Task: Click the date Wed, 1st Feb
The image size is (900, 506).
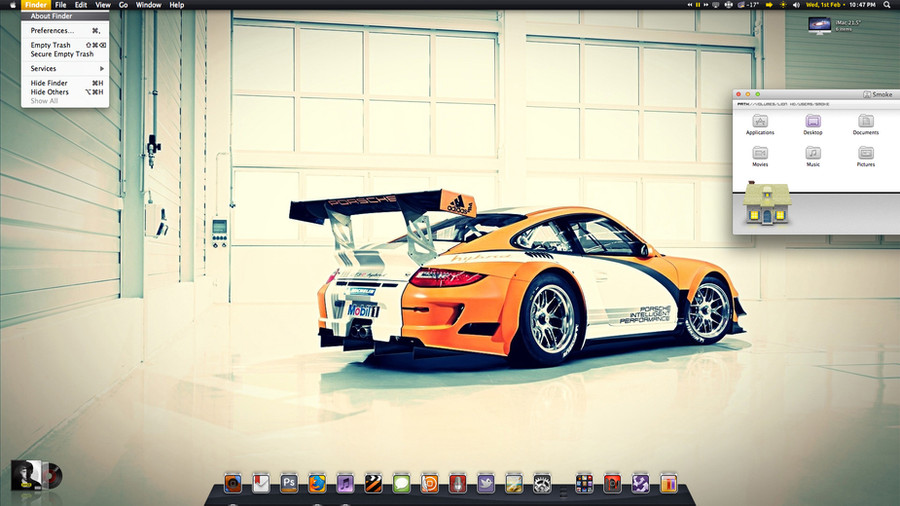Action: (x=824, y=5)
